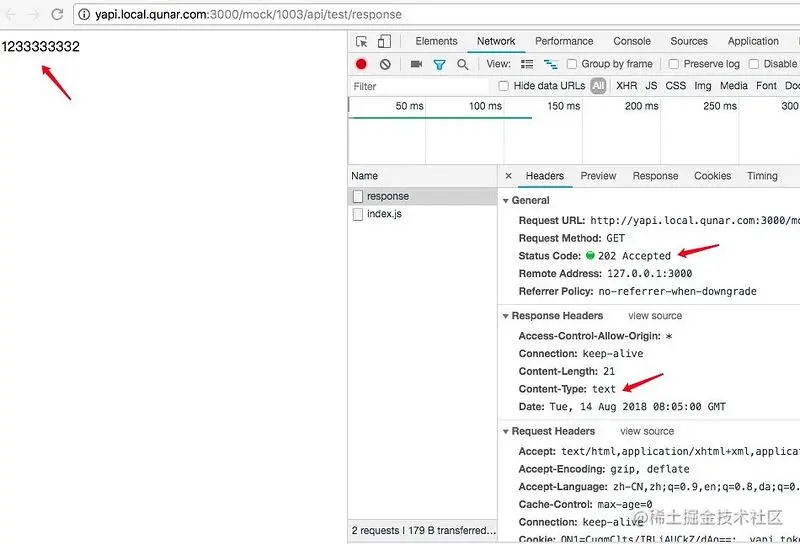Open the Console tab

point(632,41)
